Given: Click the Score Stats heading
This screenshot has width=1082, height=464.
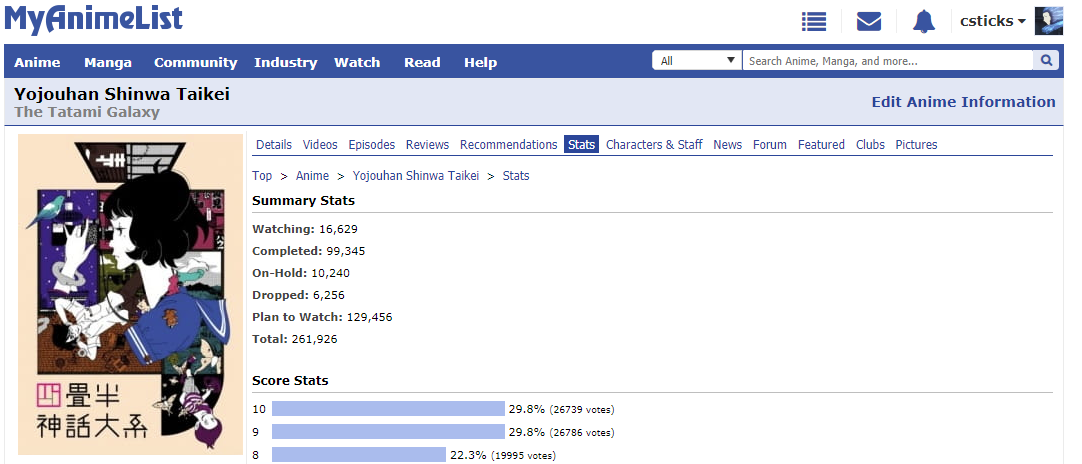Looking at the screenshot, I should pos(290,380).
